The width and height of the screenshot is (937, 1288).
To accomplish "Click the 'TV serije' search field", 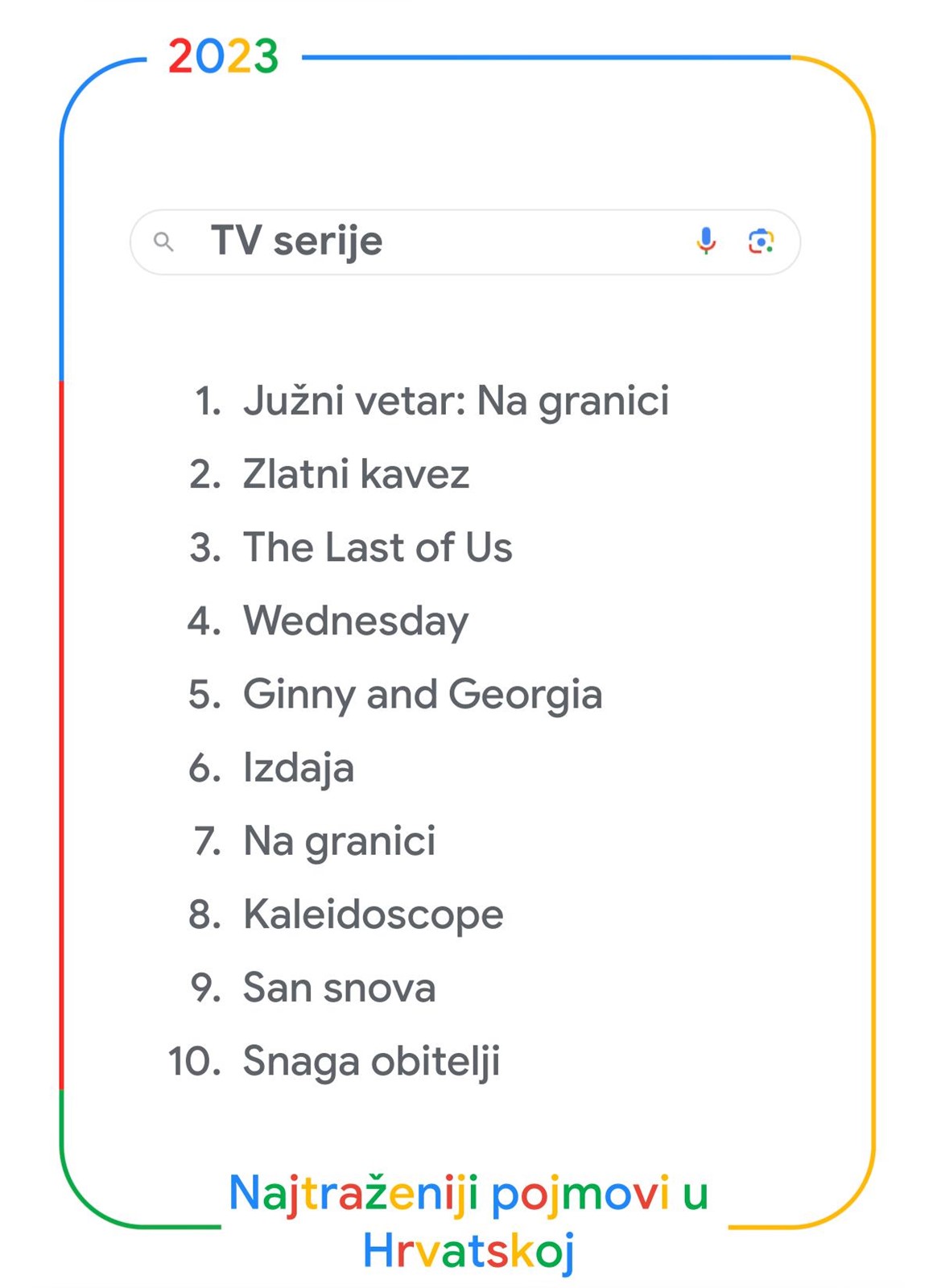I will (x=465, y=242).
